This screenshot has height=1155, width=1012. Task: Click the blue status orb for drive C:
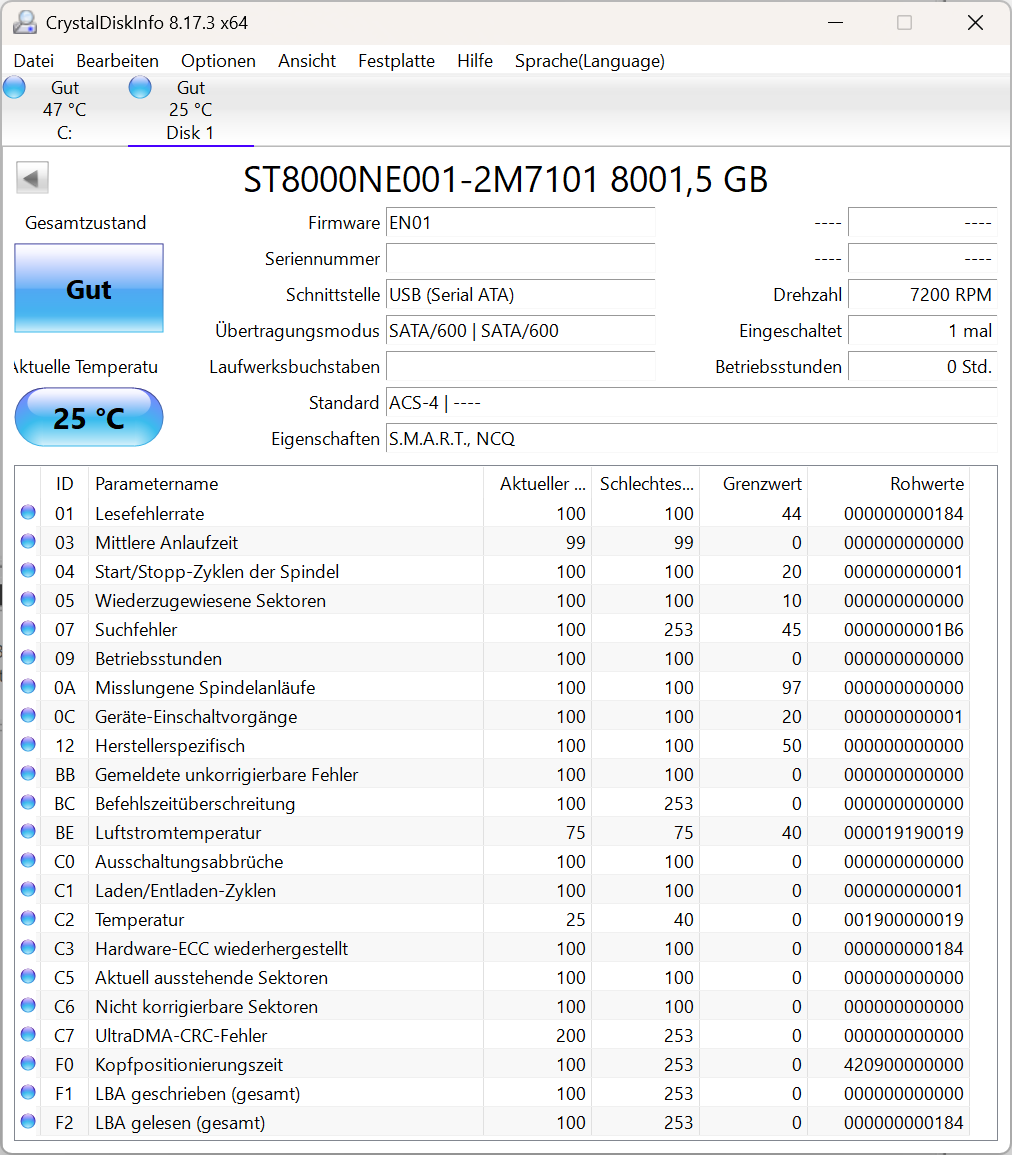pos(14,88)
